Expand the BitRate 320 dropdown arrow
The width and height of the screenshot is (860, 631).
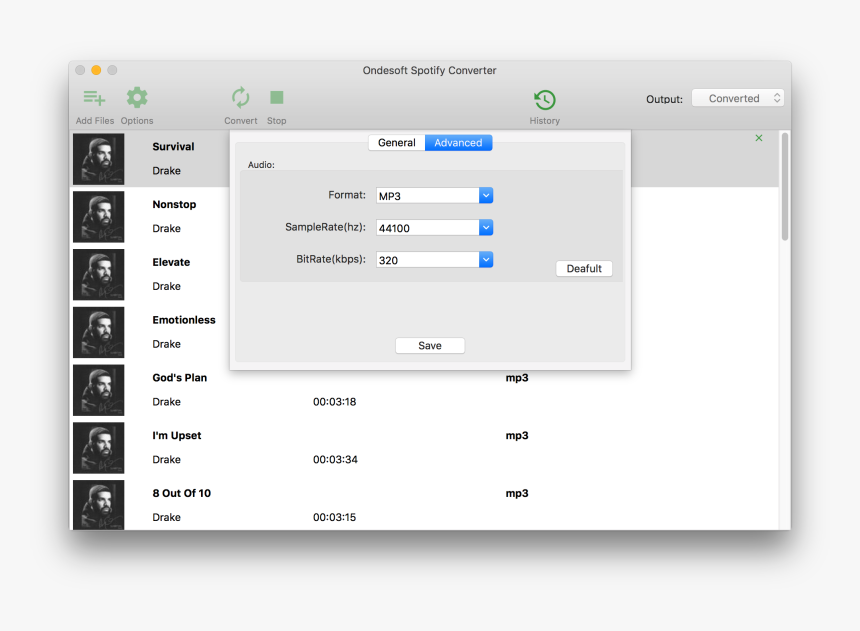[486, 260]
